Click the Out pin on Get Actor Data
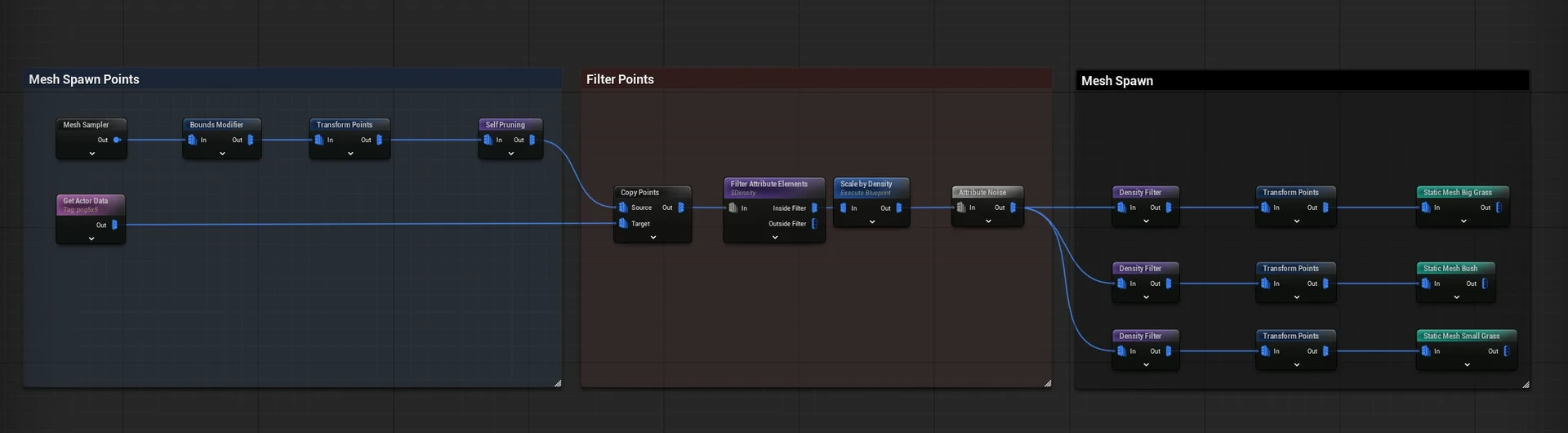 pyautogui.click(x=114, y=225)
